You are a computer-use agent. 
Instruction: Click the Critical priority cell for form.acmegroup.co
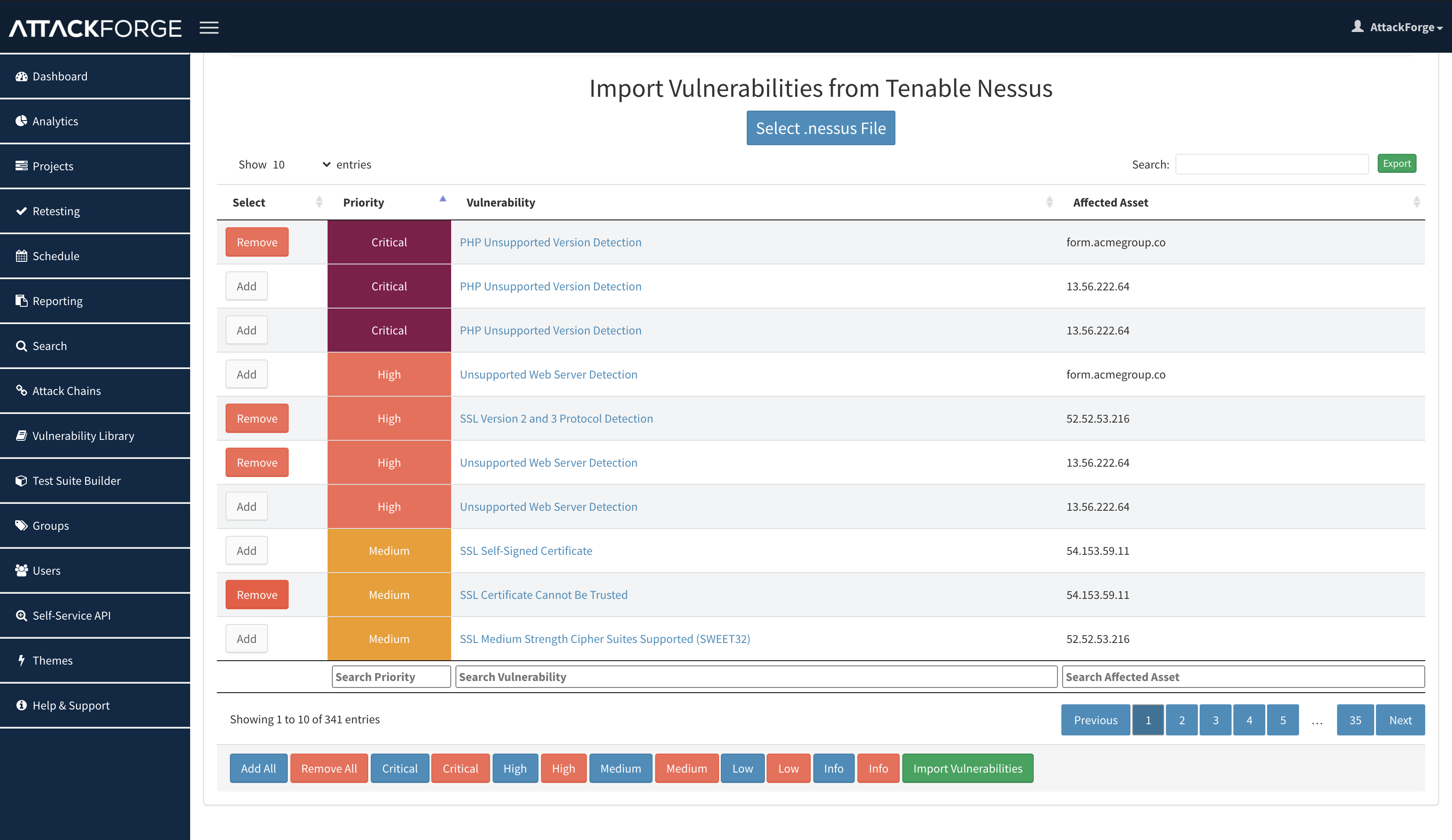pyautogui.click(x=389, y=242)
